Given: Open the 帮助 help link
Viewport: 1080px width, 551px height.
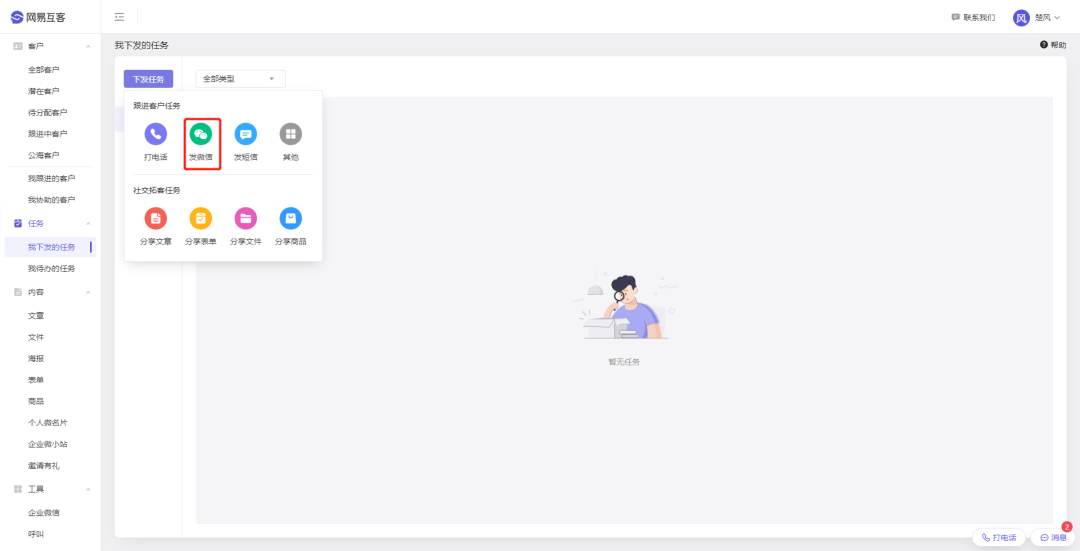Looking at the screenshot, I should click(1053, 45).
